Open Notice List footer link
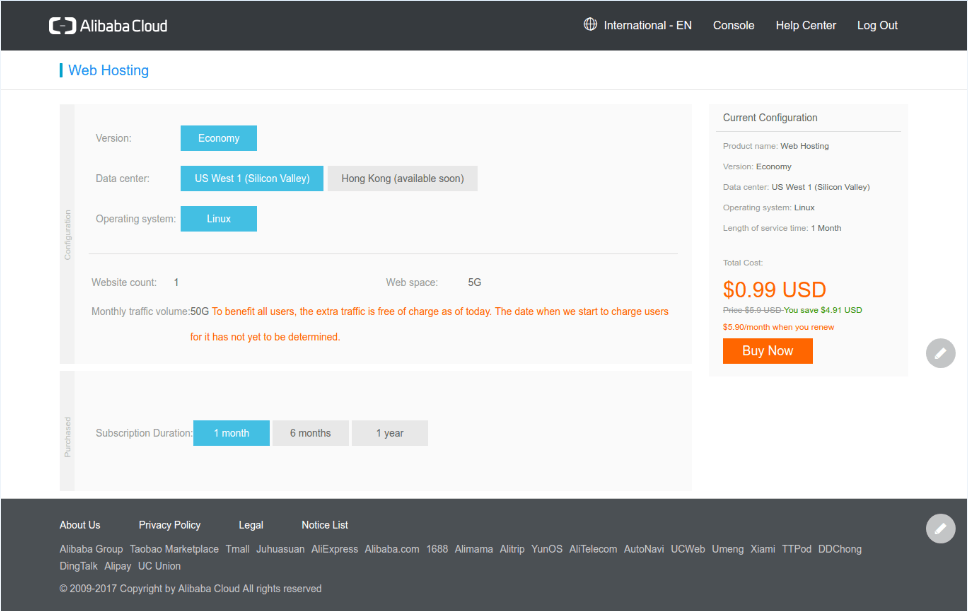 point(325,525)
